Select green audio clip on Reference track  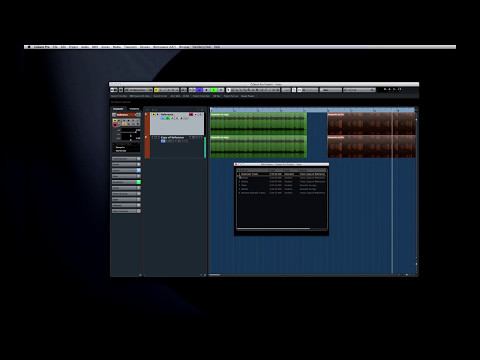pyautogui.click(x=258, y=124)
